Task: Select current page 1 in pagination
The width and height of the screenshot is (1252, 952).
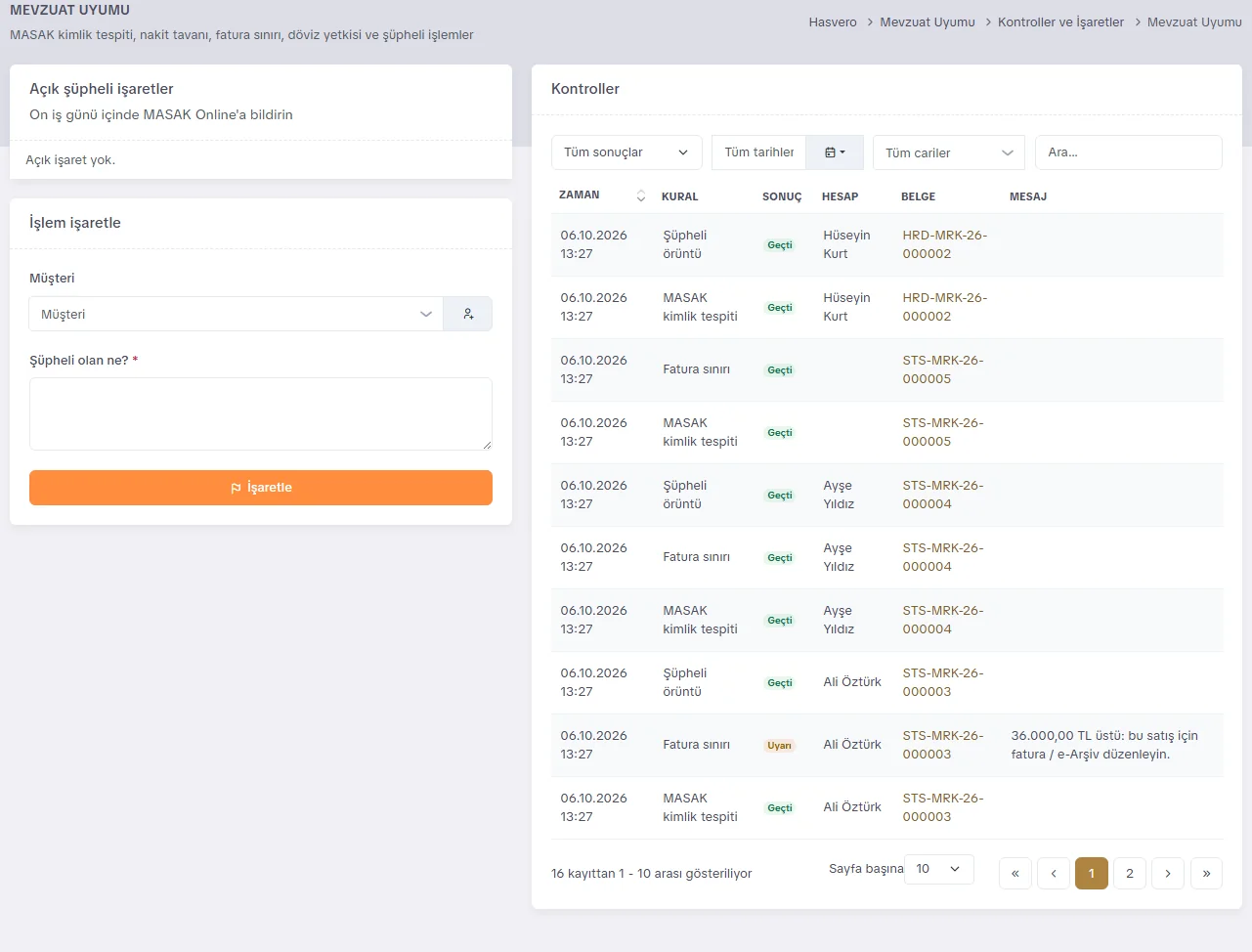Action: (1092, 873)
